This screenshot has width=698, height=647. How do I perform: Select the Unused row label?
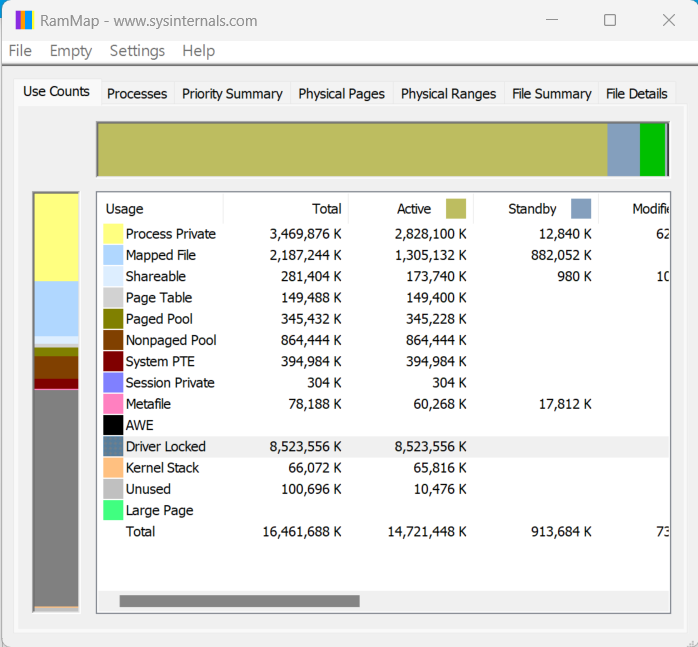point(148,489)
